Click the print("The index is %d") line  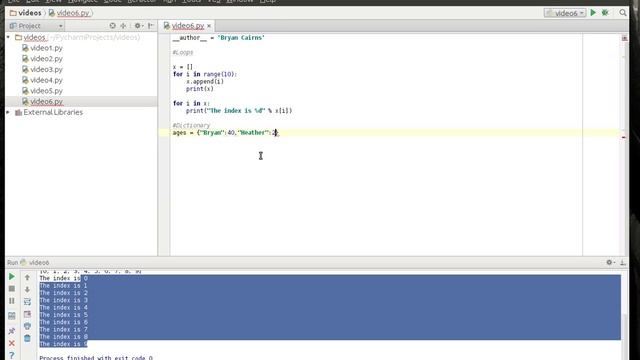click(239, 111)
